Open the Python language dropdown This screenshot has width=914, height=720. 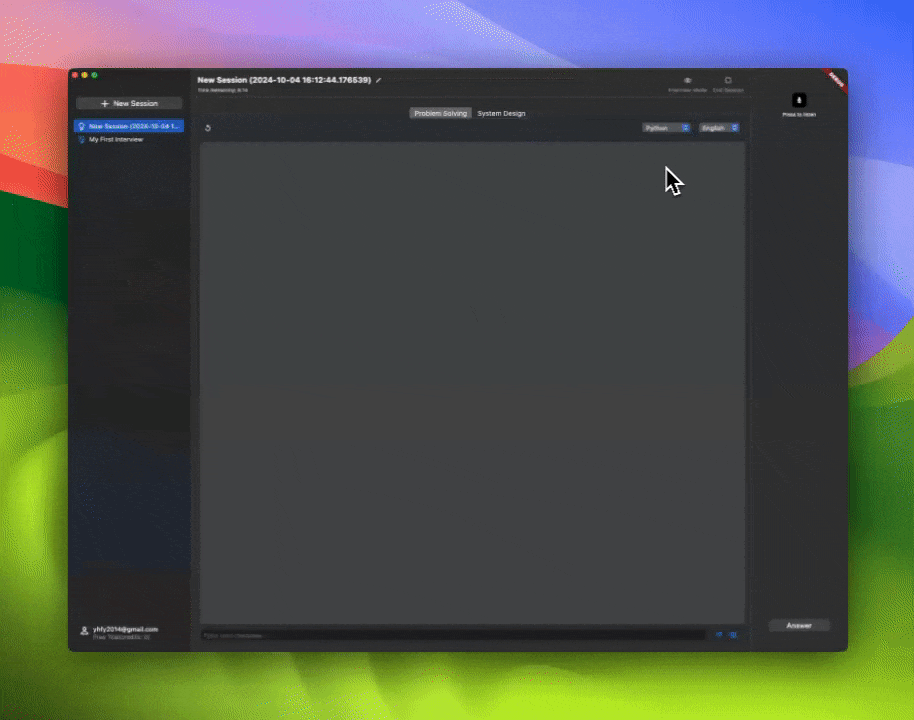(x=666, y=128)
